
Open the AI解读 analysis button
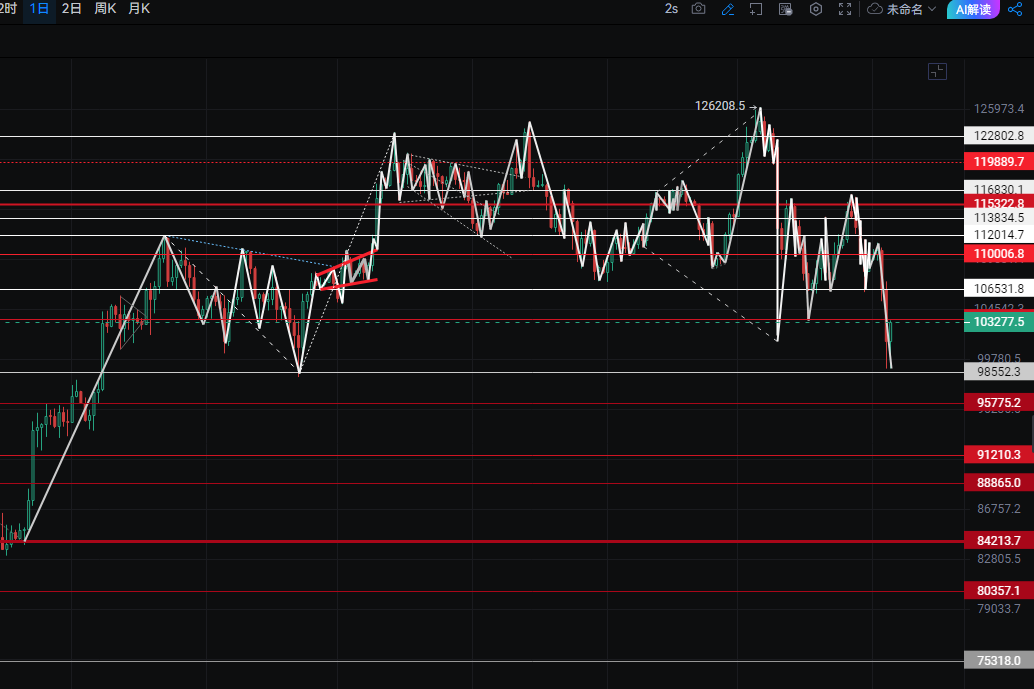tap(973, 9)
